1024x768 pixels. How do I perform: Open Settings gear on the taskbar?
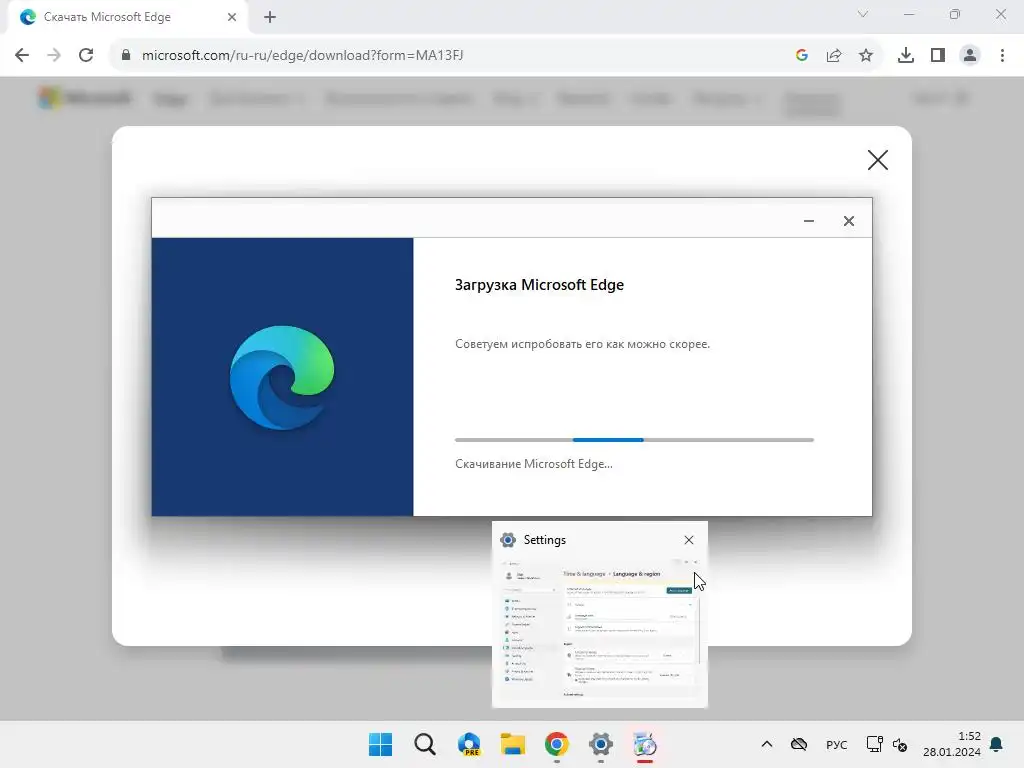point(601,744)
